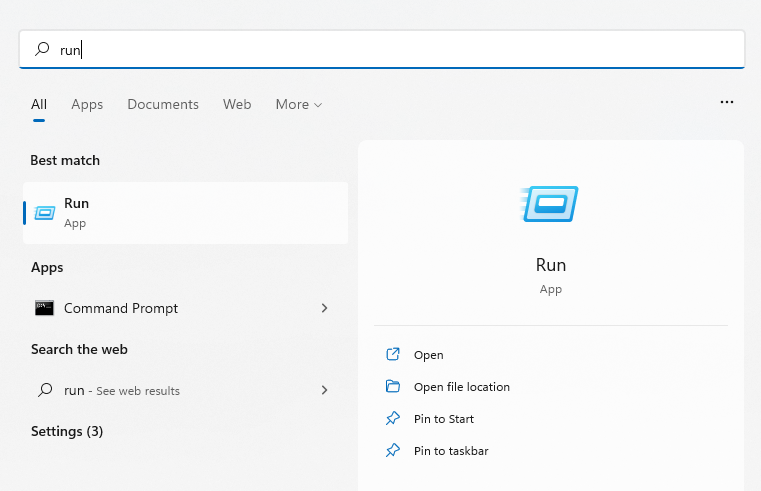Expand the More filter dropdown

(299, 104)
